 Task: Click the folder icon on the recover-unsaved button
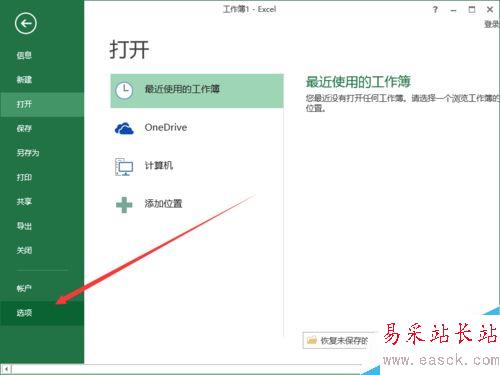point(312,340)
